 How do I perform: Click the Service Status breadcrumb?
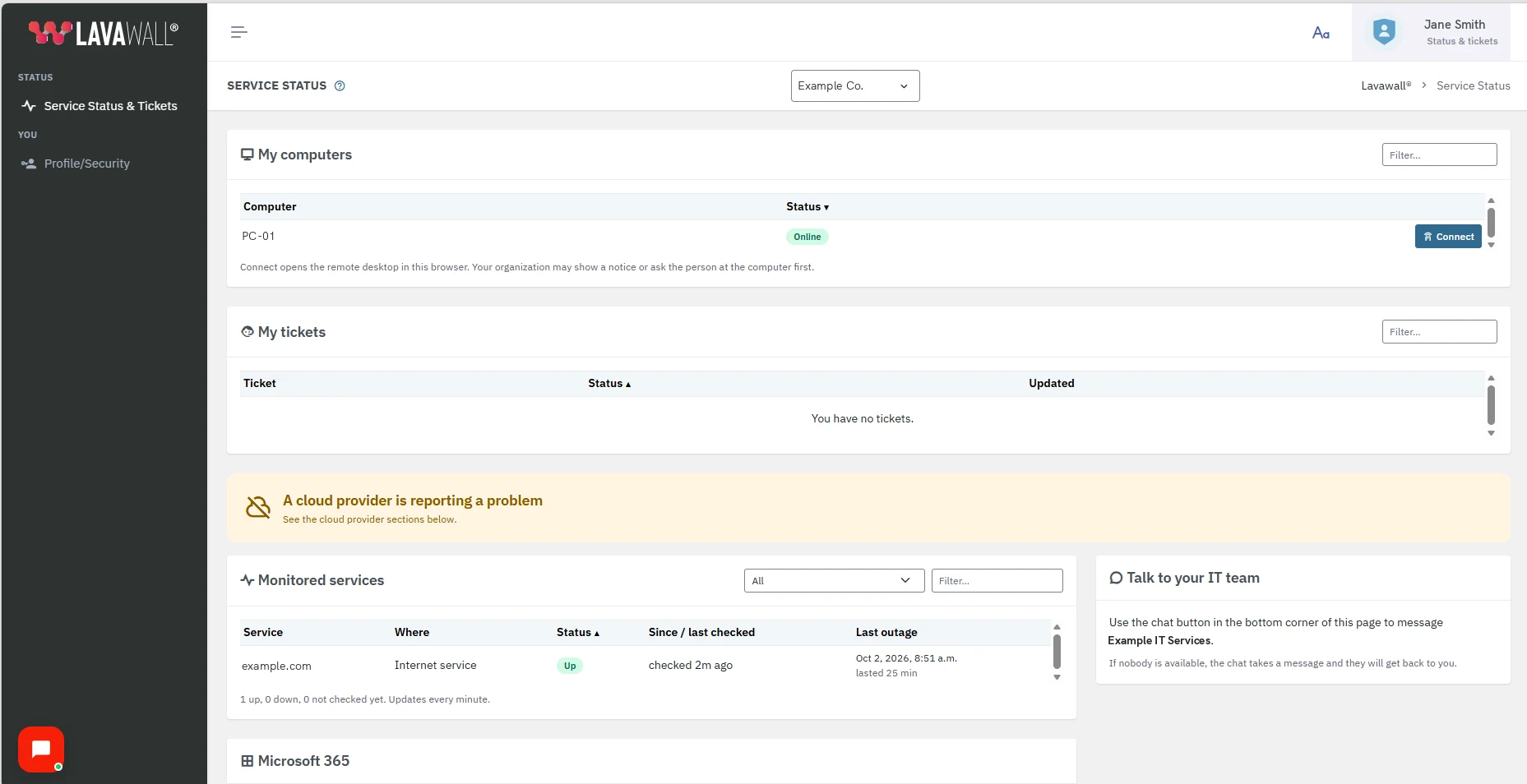point(1474,85)
